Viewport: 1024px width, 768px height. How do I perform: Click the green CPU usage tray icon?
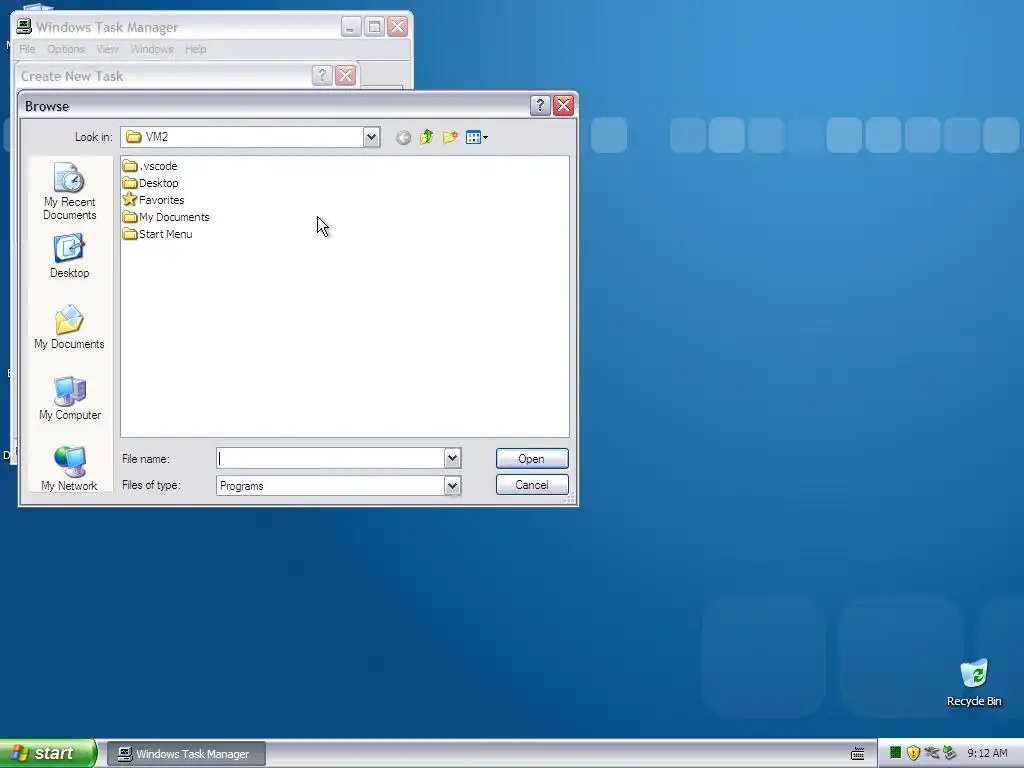coord(895,753)
